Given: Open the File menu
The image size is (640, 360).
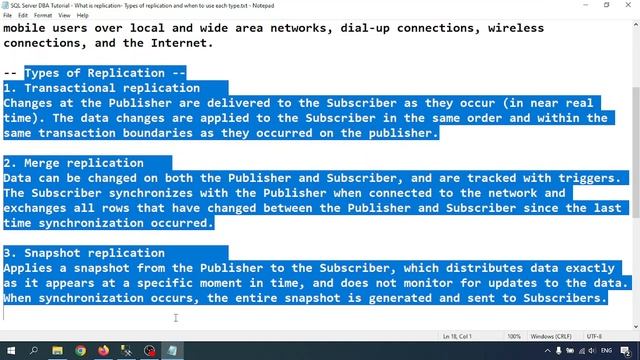Looking at the screenshot, I should point(7,16).
